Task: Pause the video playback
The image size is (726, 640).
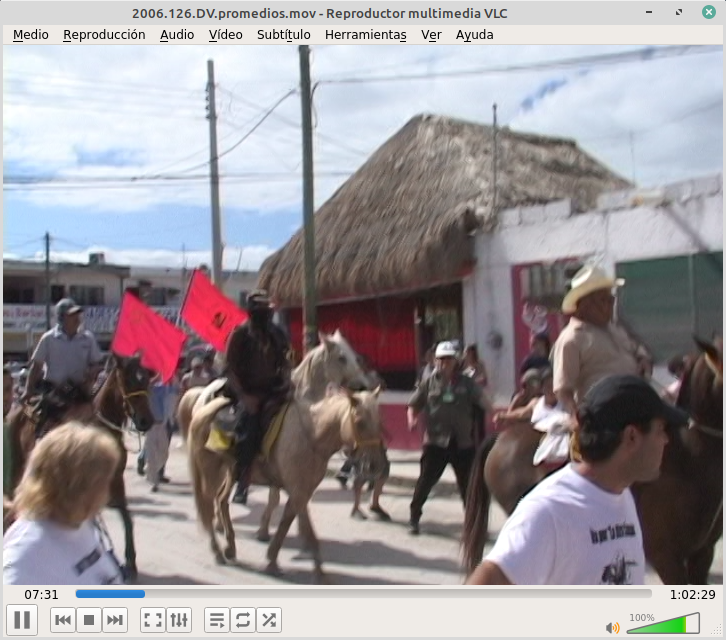Action: (x=22, y=620)
